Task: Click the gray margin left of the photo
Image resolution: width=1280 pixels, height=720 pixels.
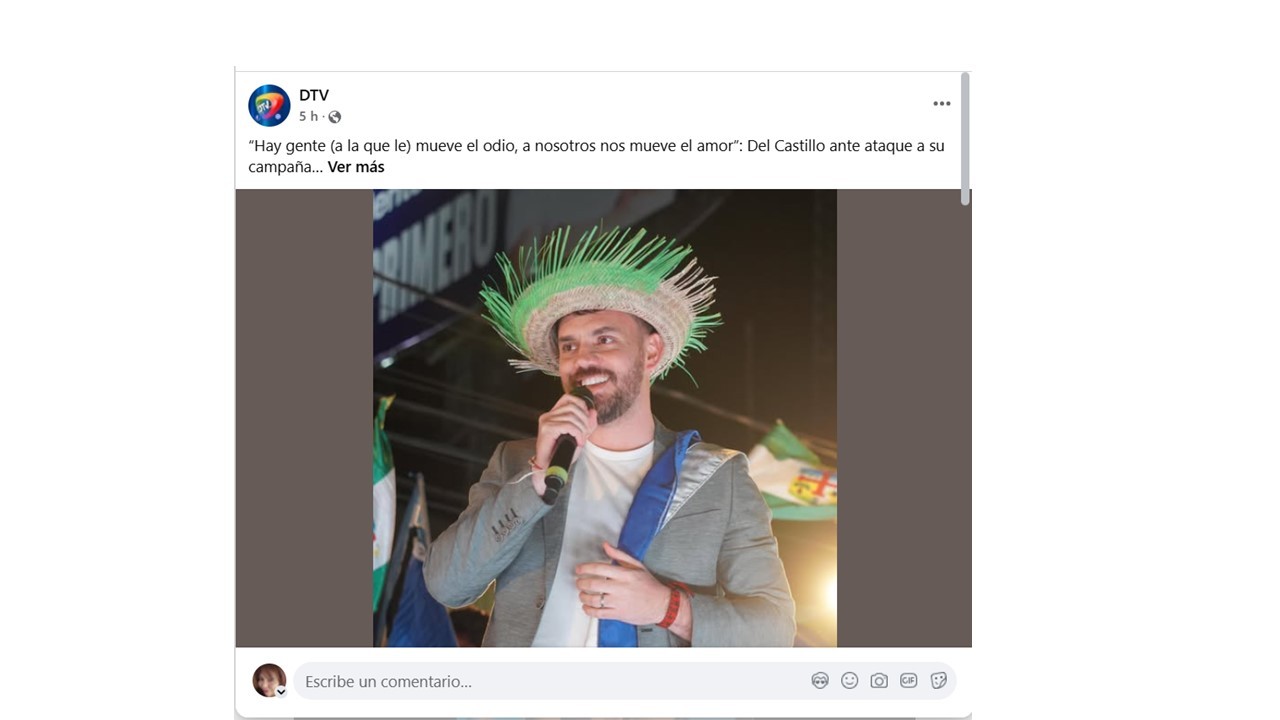Action: (304, 418)
